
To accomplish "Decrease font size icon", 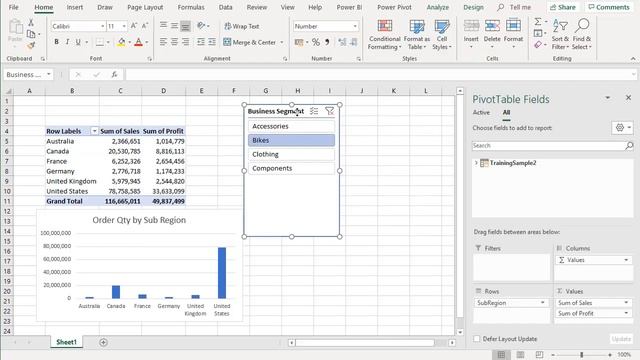I will coord(145,26).
